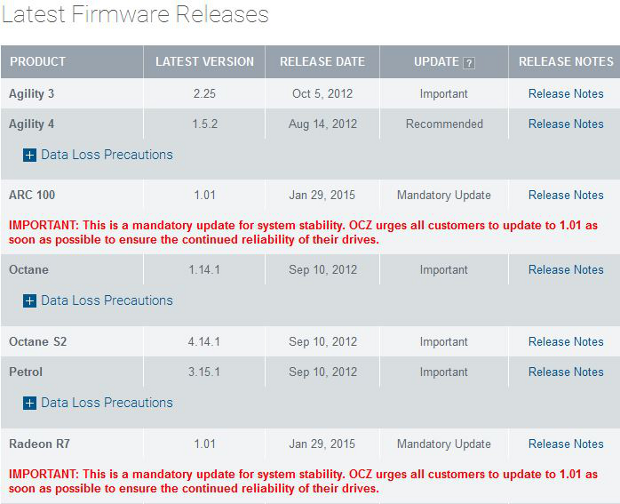Viewport: 620px width, 504px height.
Task: Expand the plus icon under Agility 4
Action: (x=29, y=155)
